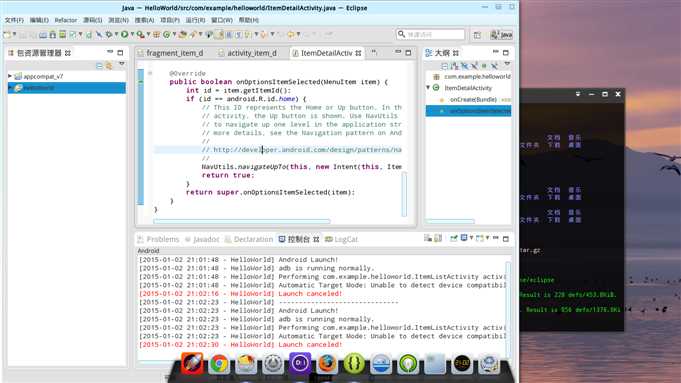Open the Display Selected Console dropdown arrow
The height and width of the screenshot is (383, 681).
471,238
